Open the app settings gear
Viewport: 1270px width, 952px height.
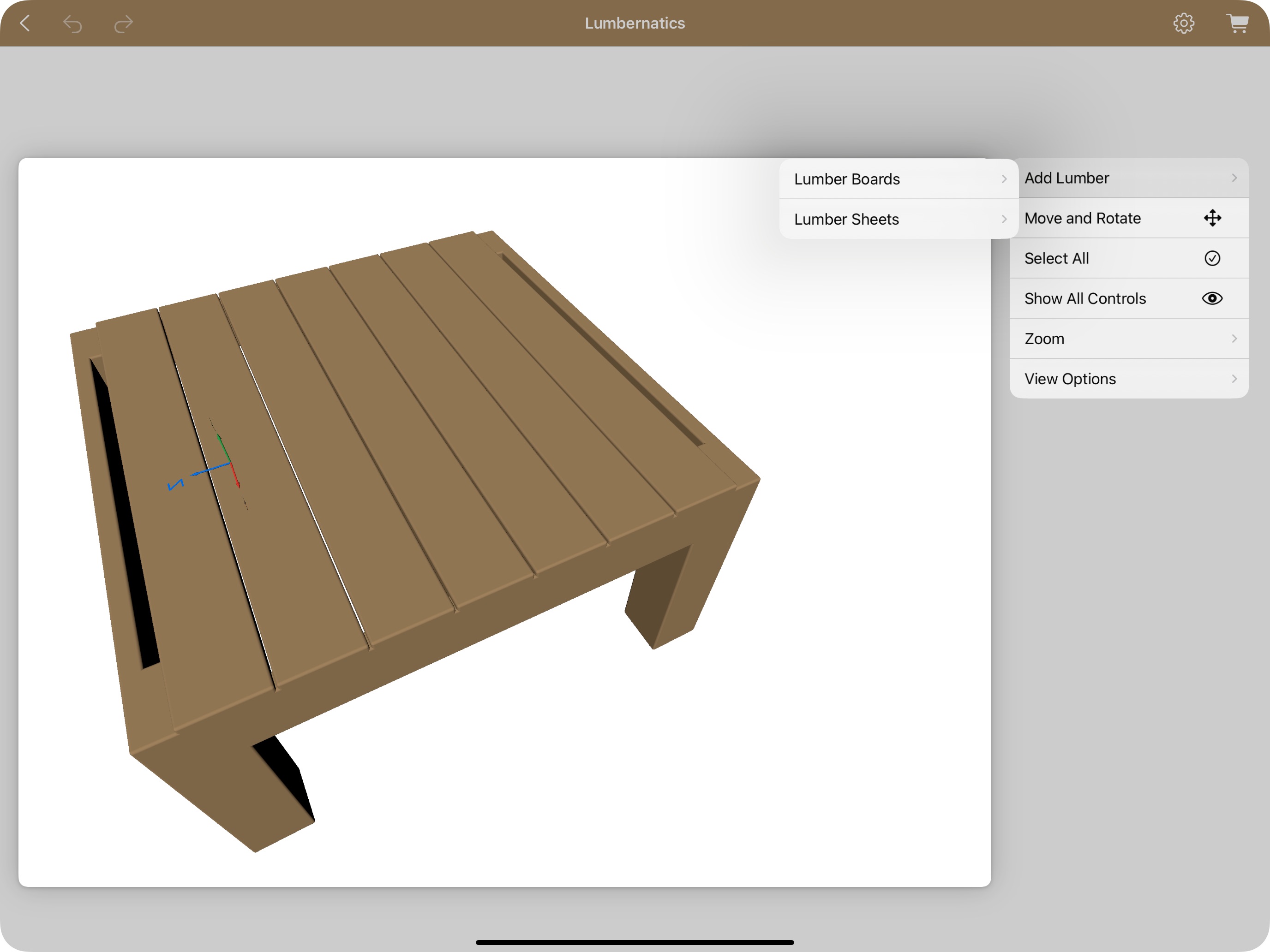coord(1185,23)
